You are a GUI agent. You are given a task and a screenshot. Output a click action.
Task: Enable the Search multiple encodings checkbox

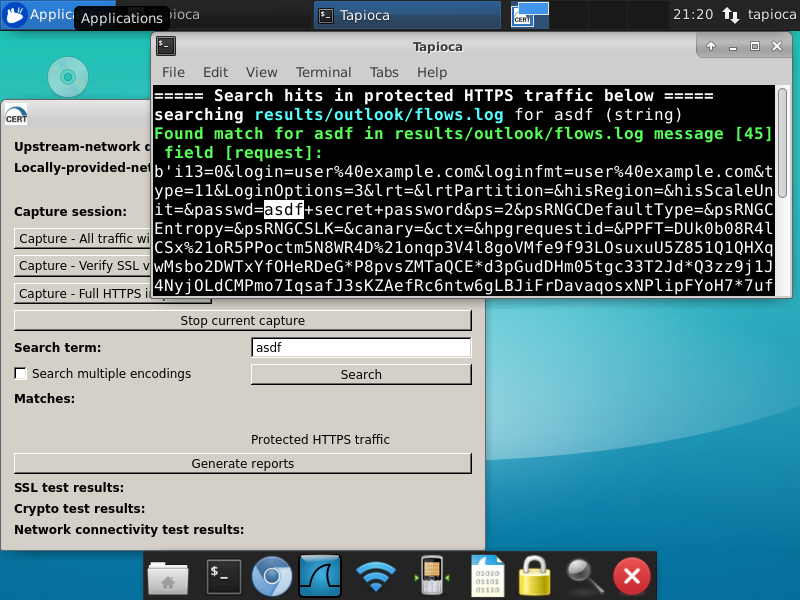pyautogui.click(x=21, y=374)
